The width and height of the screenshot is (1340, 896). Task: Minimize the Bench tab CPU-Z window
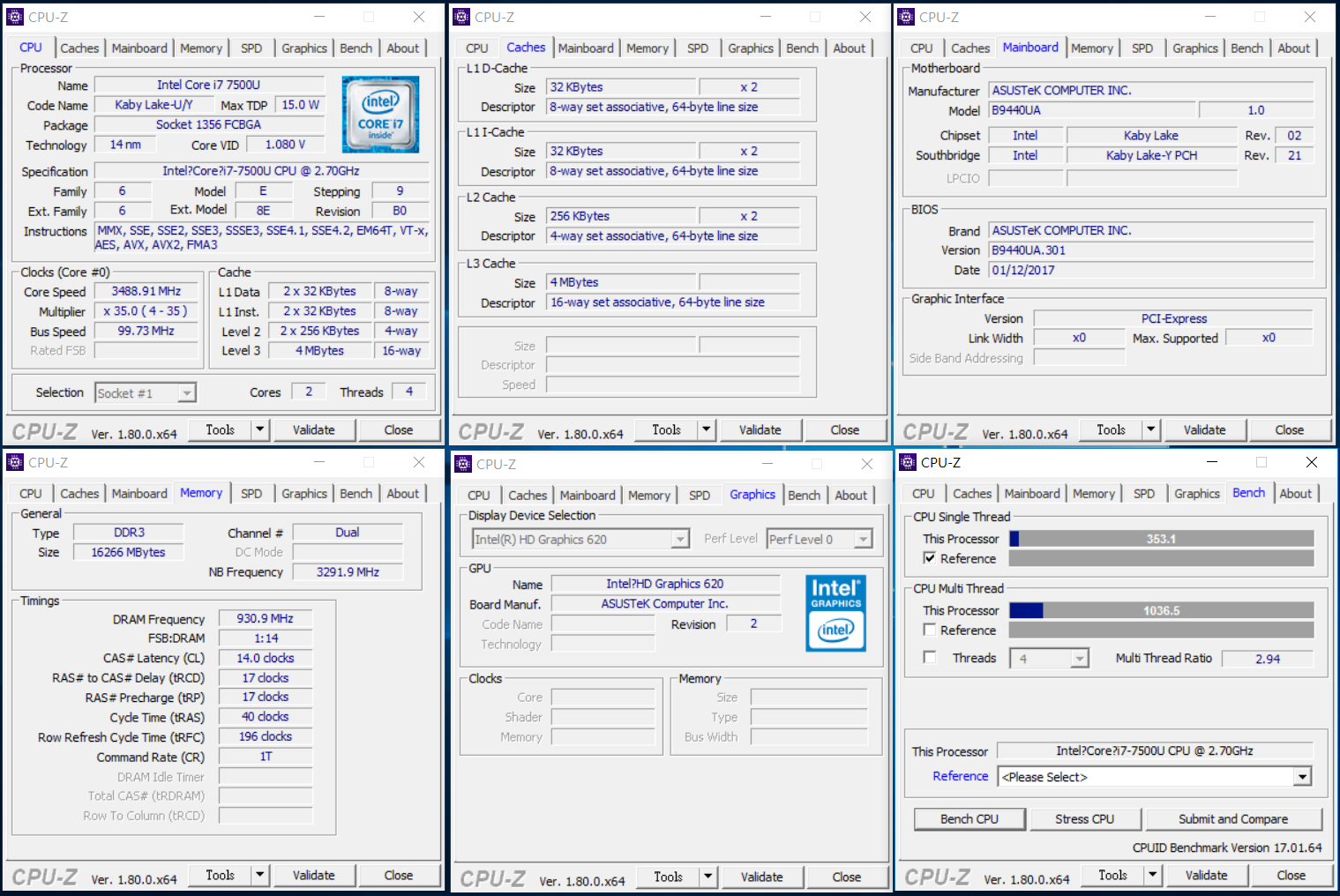(1212, 462)
